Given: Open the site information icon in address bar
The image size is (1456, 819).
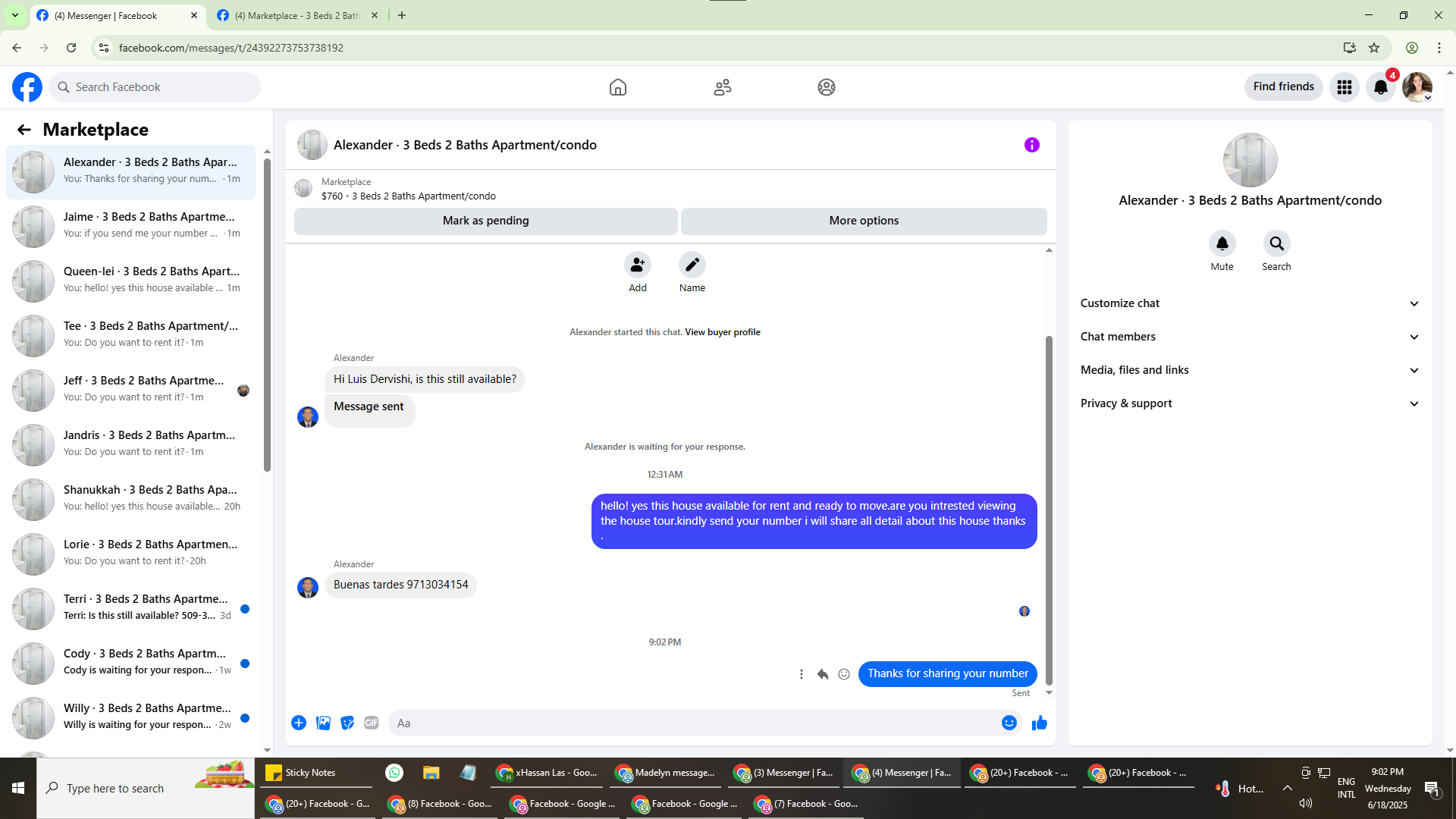Looking at the screenshot, I should tap(104, 48).
